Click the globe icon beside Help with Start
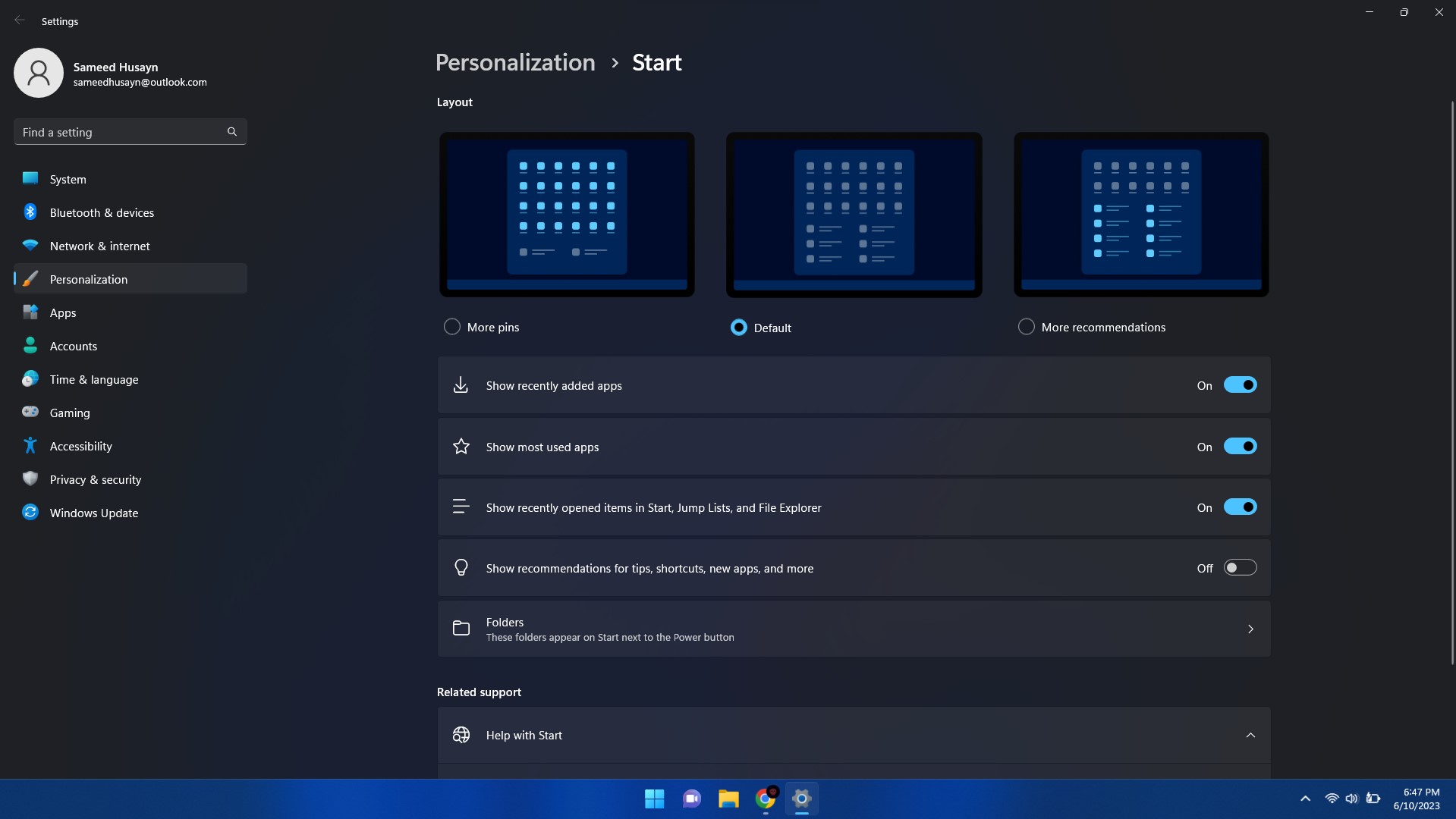Viewport: 1456px width, 819px height. 461,735
